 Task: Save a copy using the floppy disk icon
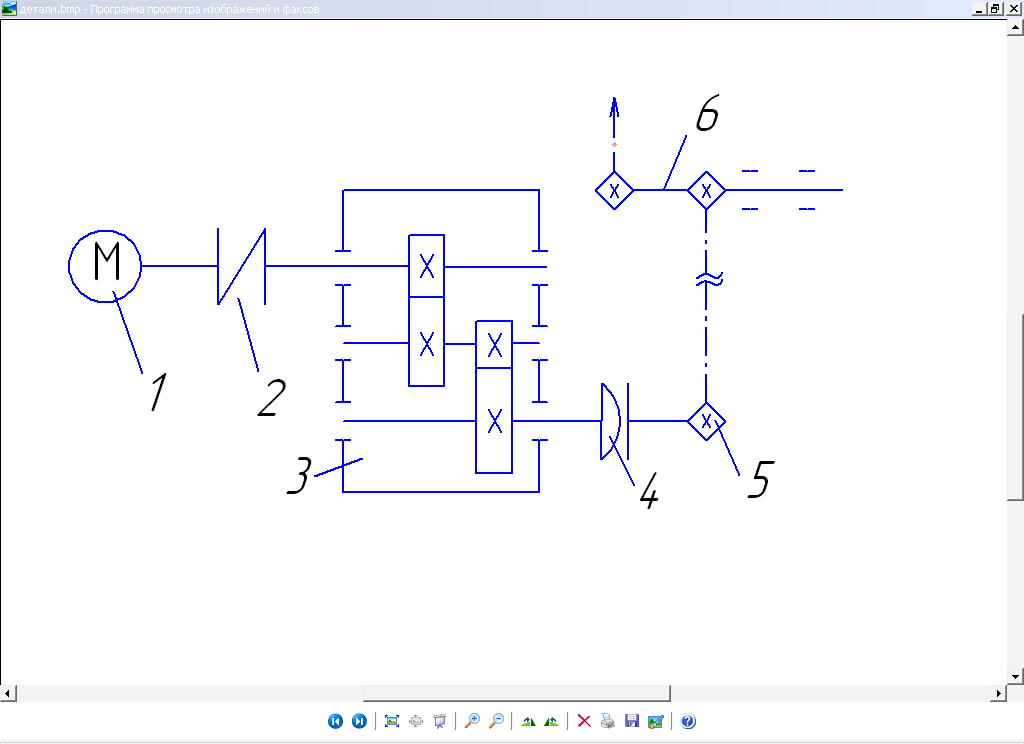pyautogui.click(x=631, y=721)
